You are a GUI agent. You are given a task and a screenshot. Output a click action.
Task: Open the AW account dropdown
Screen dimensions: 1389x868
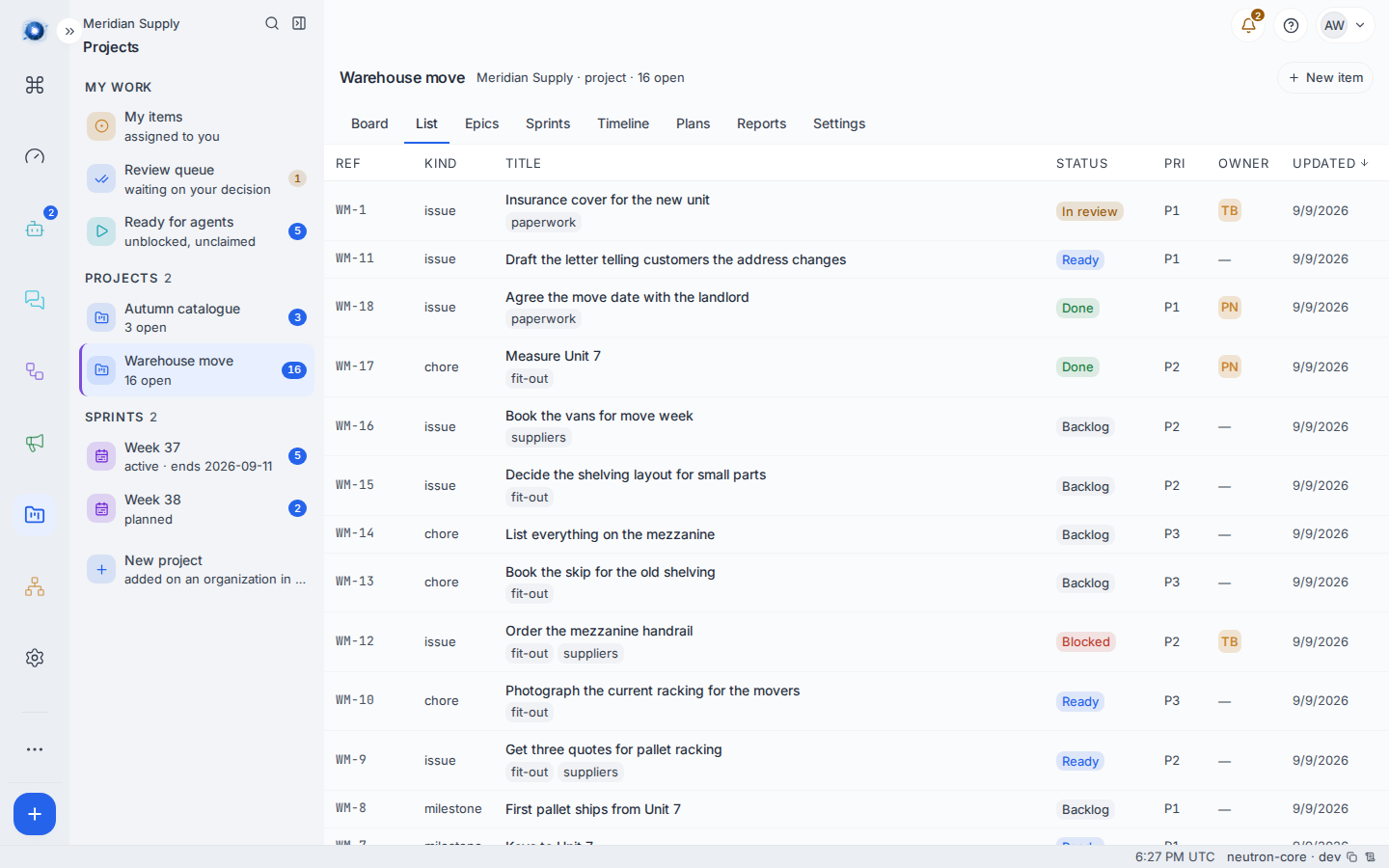coord(1347,25)
